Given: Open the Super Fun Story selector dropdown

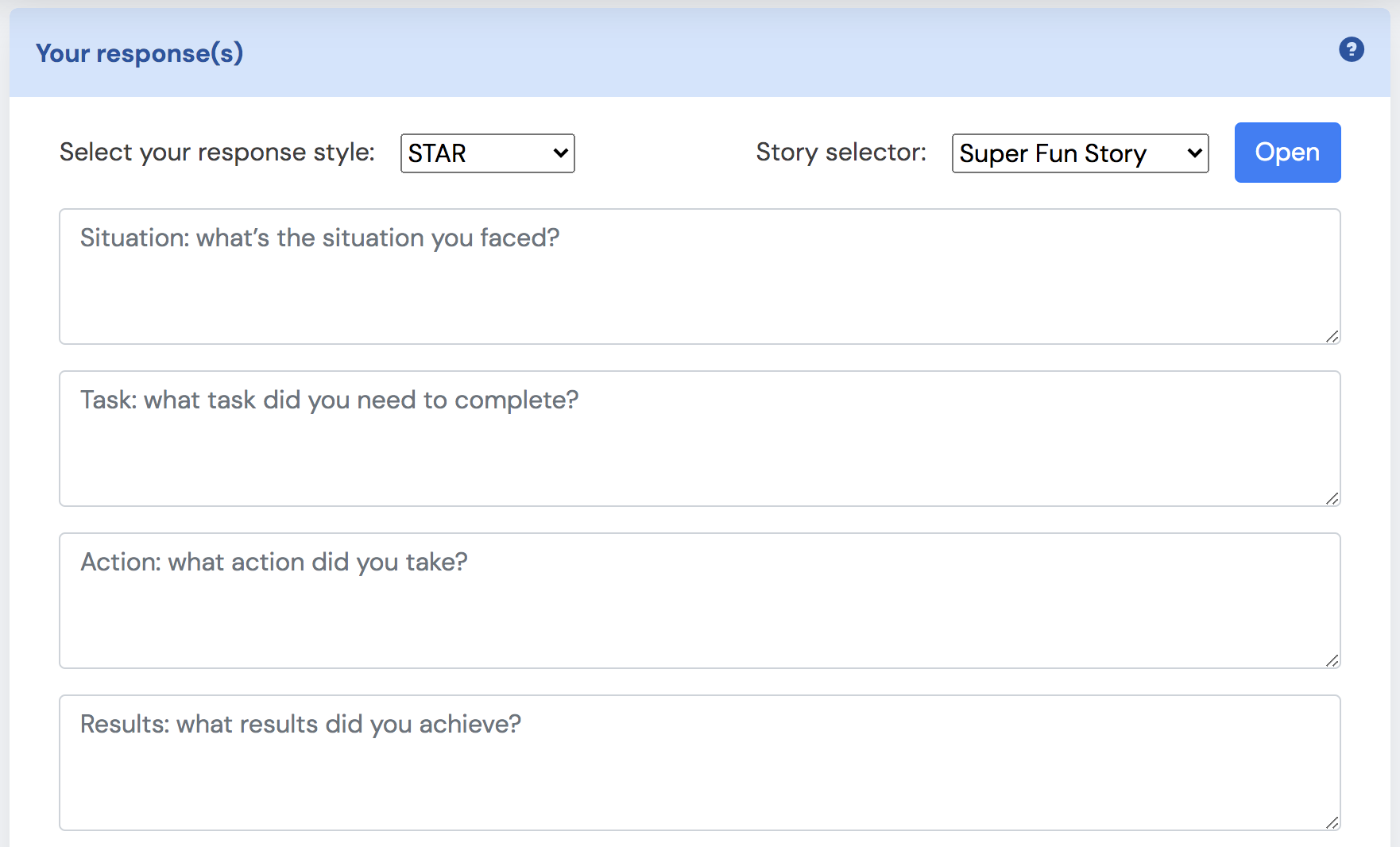Looking at the screenshot, I should (x=1080, y=153).
